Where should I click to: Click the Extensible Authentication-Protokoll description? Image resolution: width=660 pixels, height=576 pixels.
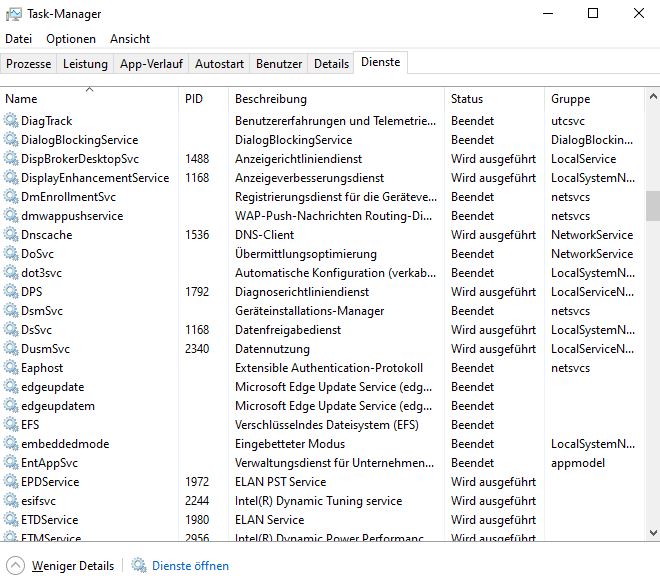click(x=329, y=368)
